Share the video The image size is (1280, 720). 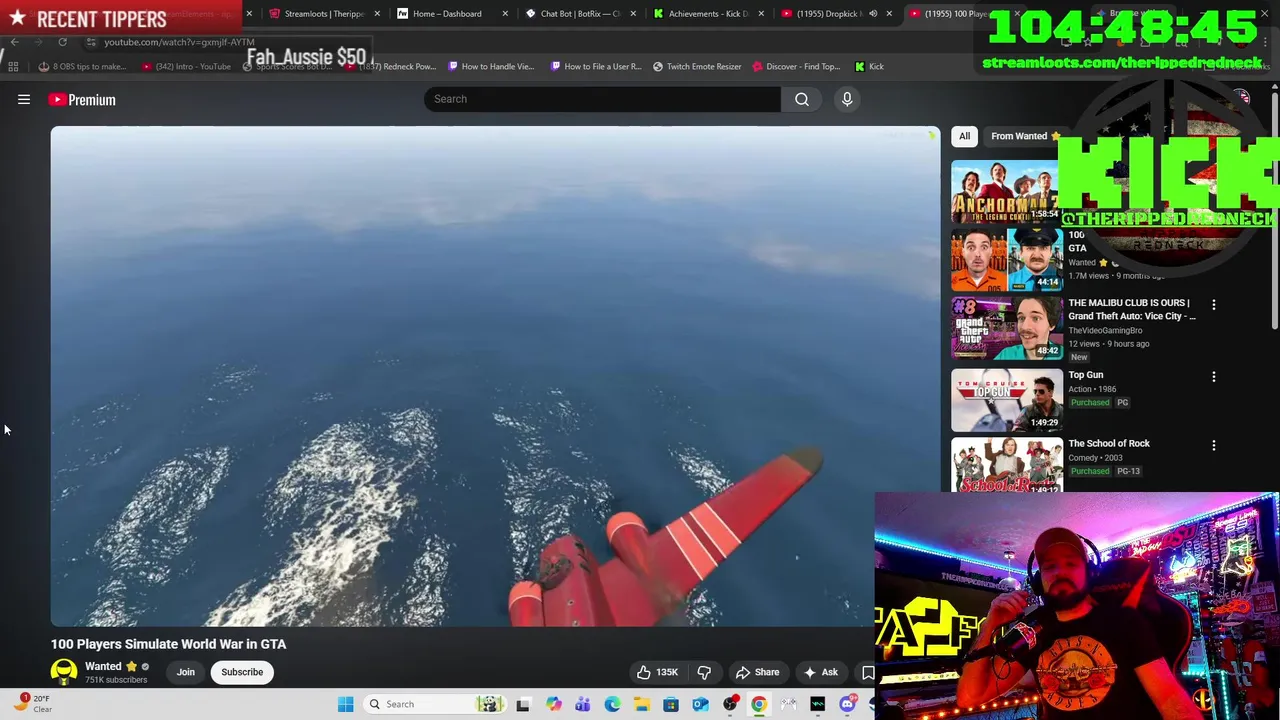757,672
